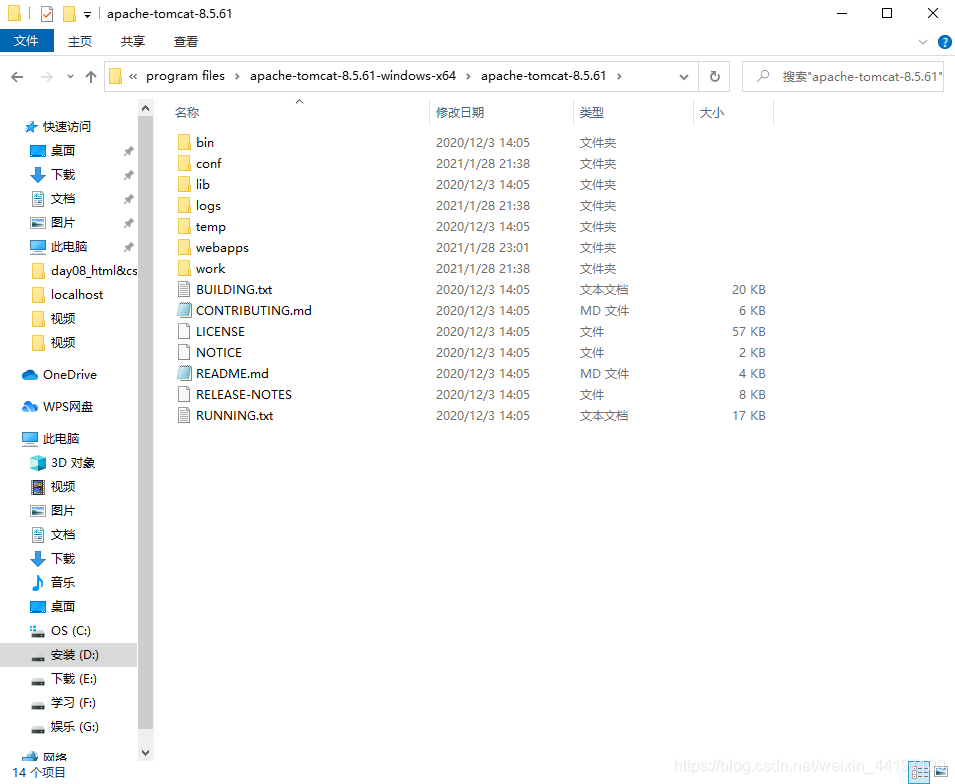
Task: Expand chevron after apache-tomcat-8.5.61 breadcrumb
Action: click(x=619, y=76)
